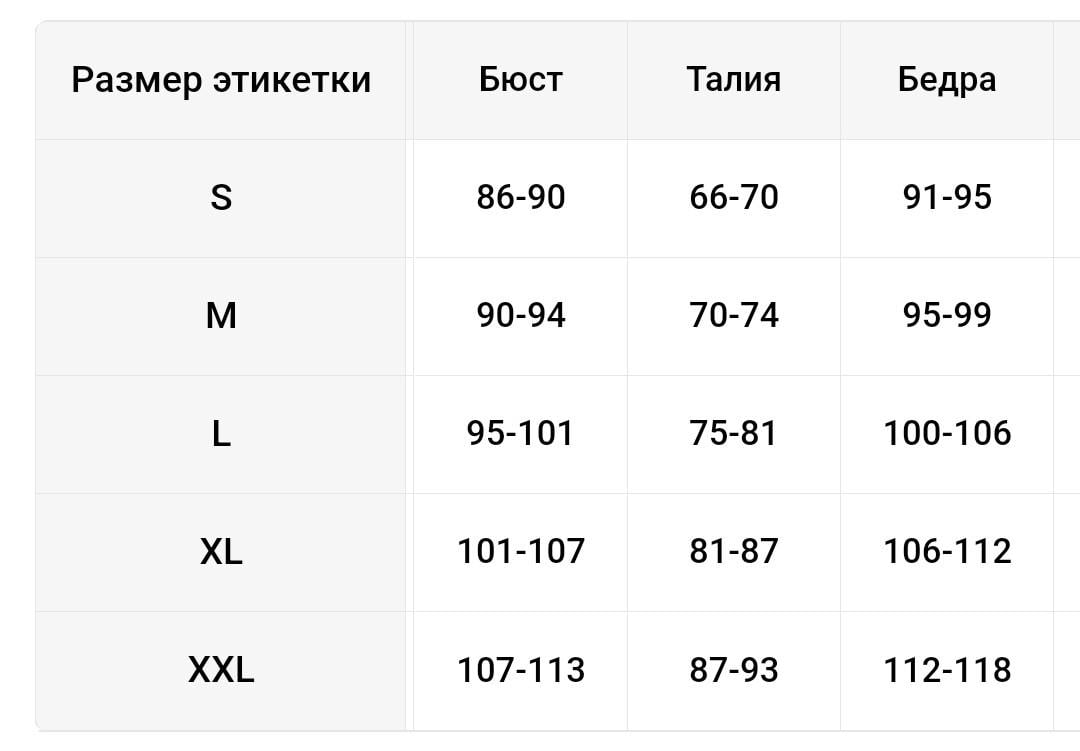Screen dimensions: 1080x751
Task: Select bust value 90-94 for size M
Action: click(x=520, y=316)
